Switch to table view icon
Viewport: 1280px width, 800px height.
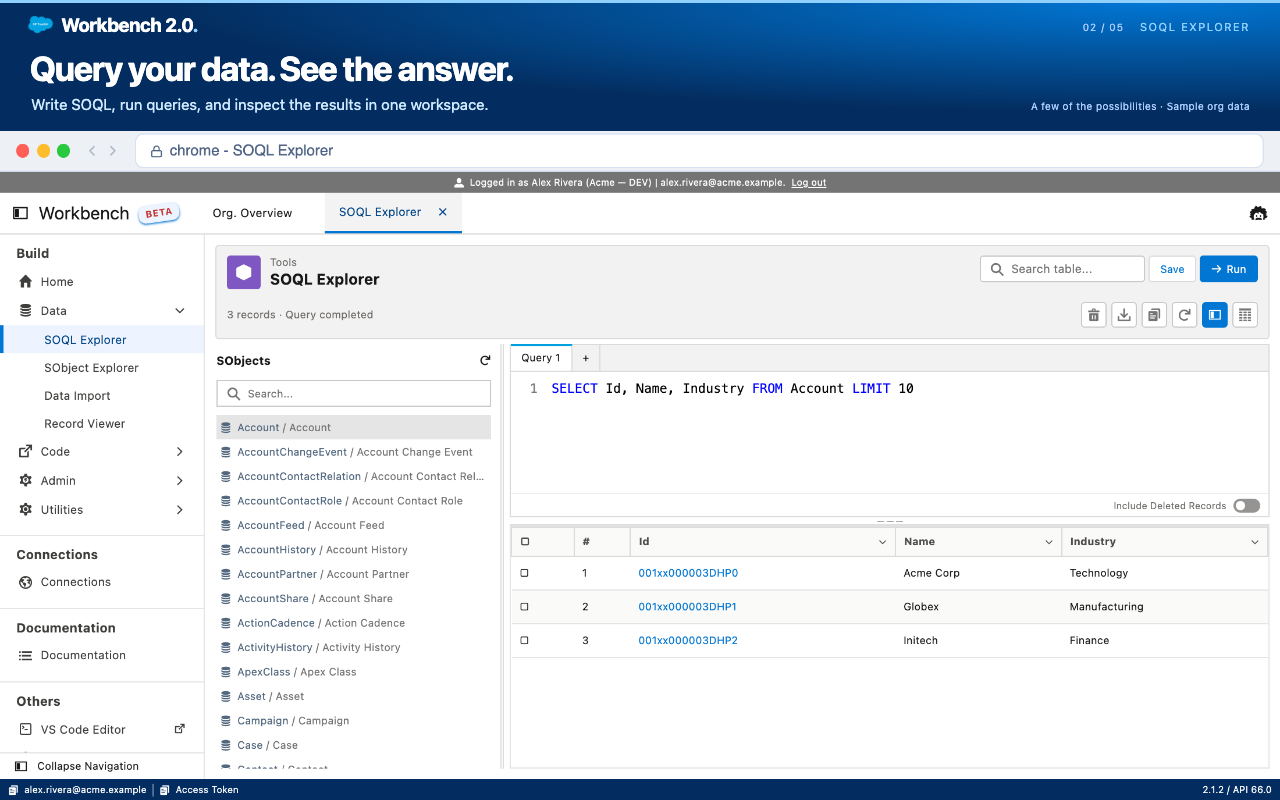point(1244,315)
